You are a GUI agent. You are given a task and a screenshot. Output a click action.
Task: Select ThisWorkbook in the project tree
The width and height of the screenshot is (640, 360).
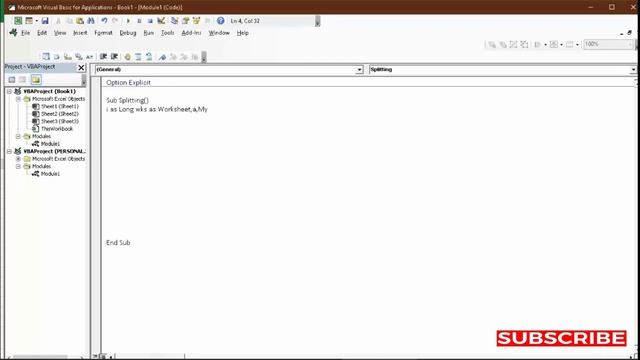[x=57, y=129]
